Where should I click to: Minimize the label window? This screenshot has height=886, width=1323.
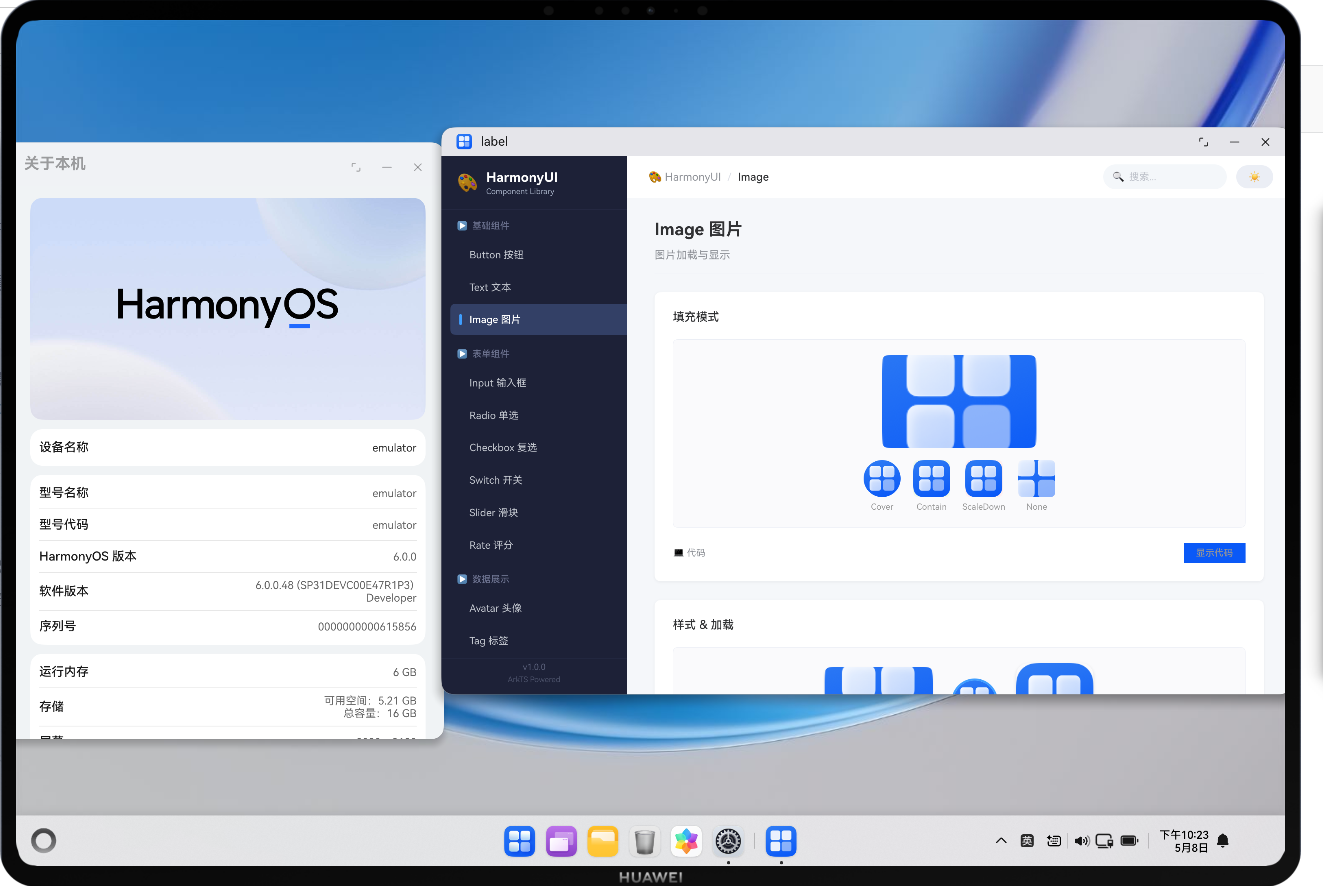pyautogui.click(x=1234, y=142)
